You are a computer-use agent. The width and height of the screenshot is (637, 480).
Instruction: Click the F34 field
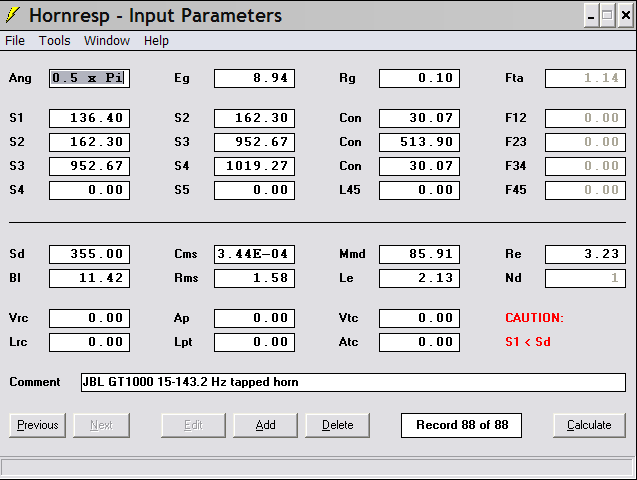pyautogui.click(x=585, y=166)
